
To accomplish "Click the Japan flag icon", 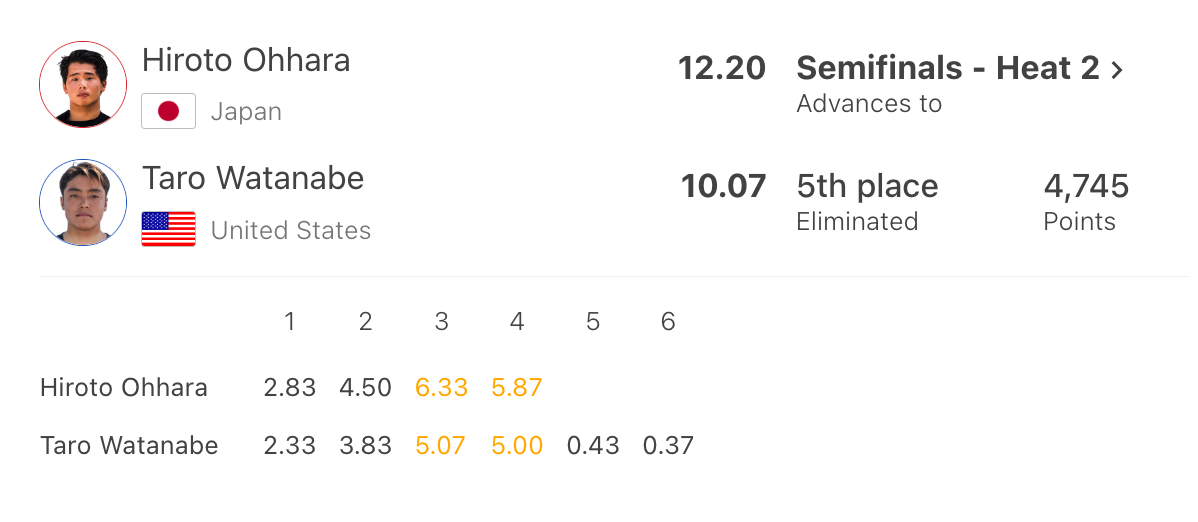I will click(168, 111).
